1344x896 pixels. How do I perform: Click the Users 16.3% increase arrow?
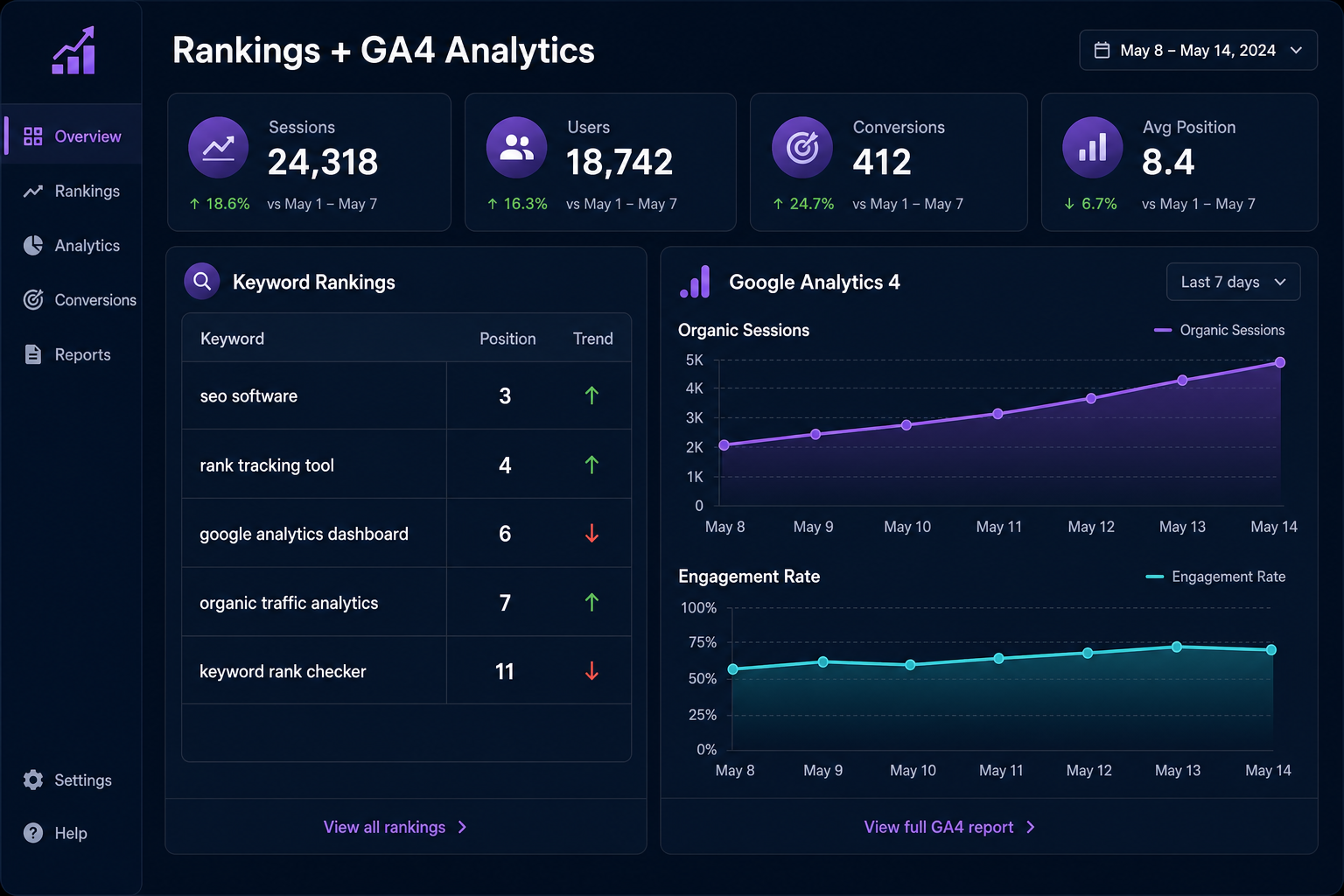coord(493,204)
